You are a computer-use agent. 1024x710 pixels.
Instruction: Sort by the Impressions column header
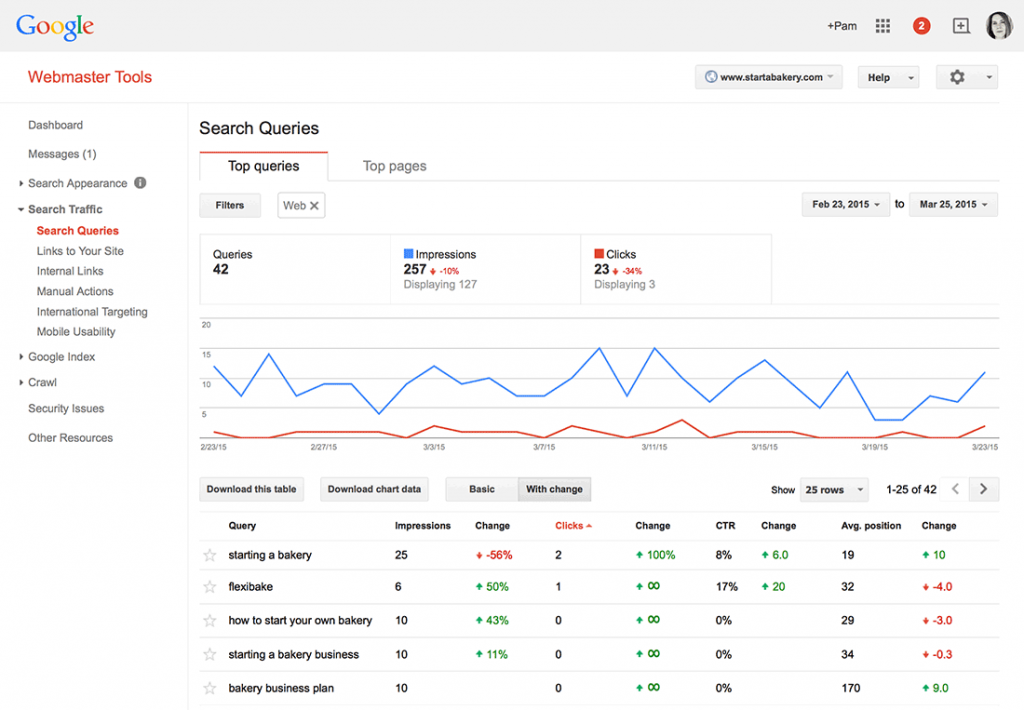click(x=423, y=526)
